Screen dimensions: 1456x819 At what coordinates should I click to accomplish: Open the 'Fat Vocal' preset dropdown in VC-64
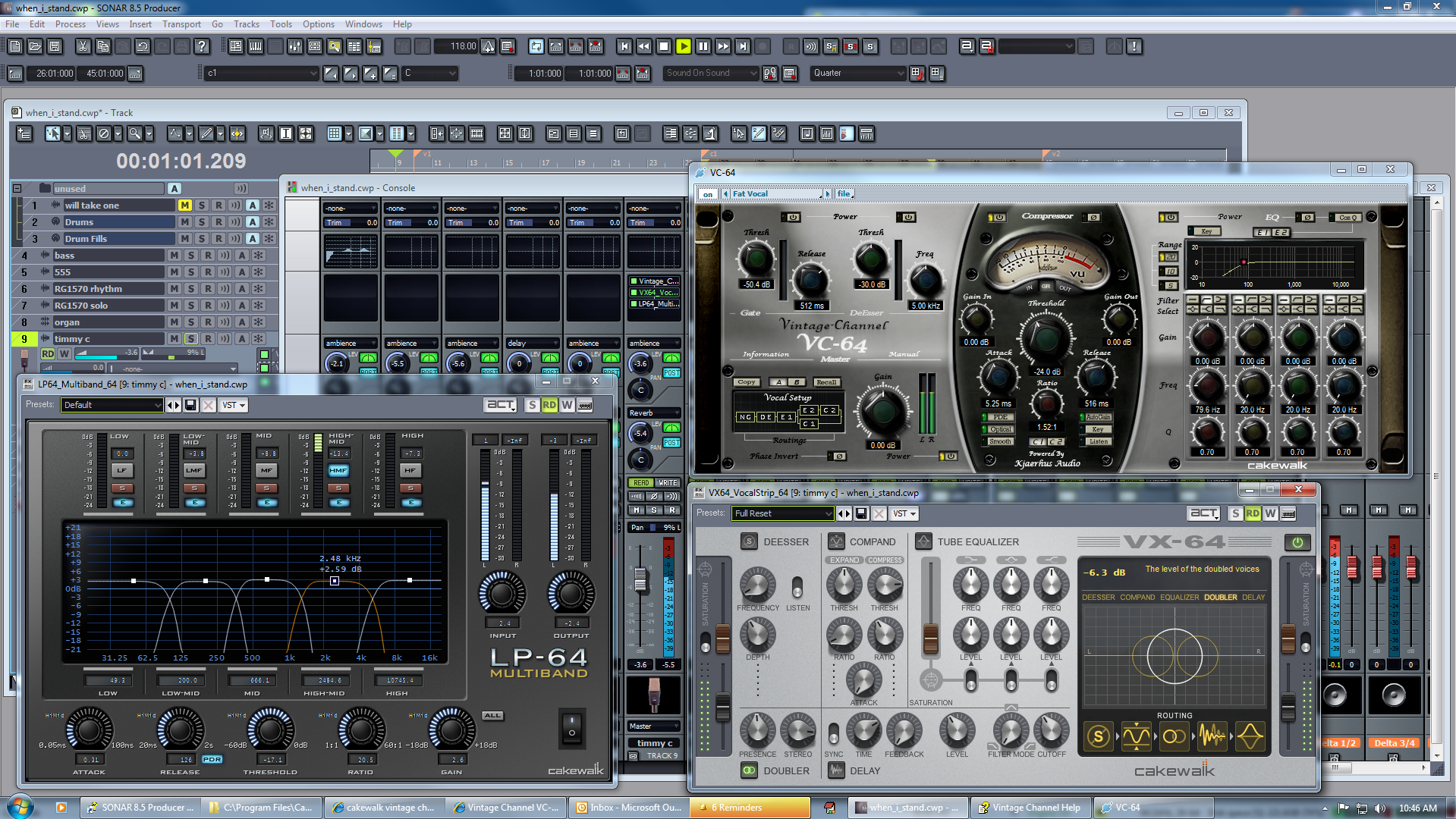coord(775,194)
